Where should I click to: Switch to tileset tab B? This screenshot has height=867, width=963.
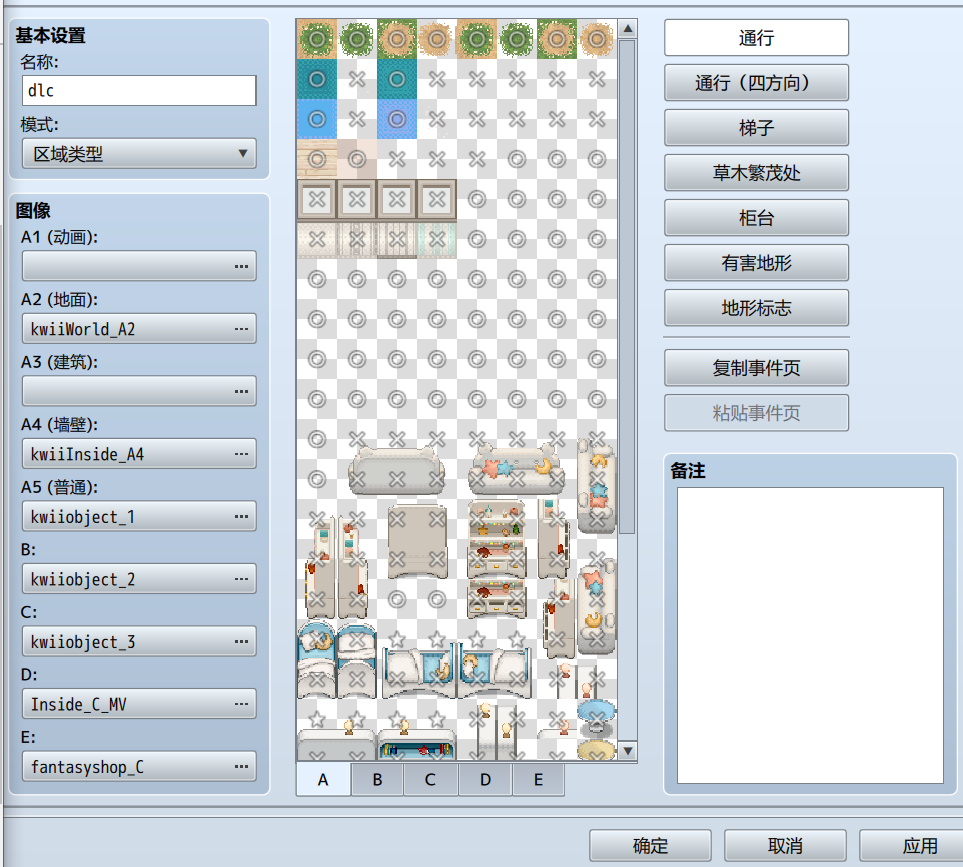point(377,780)
